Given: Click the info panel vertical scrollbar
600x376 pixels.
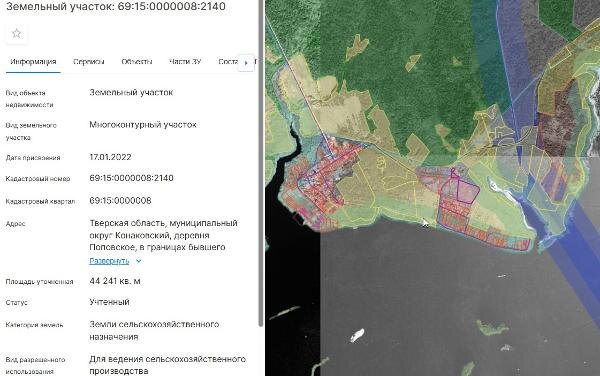Looking at the screenshot, I should click(x=261, y=163).
